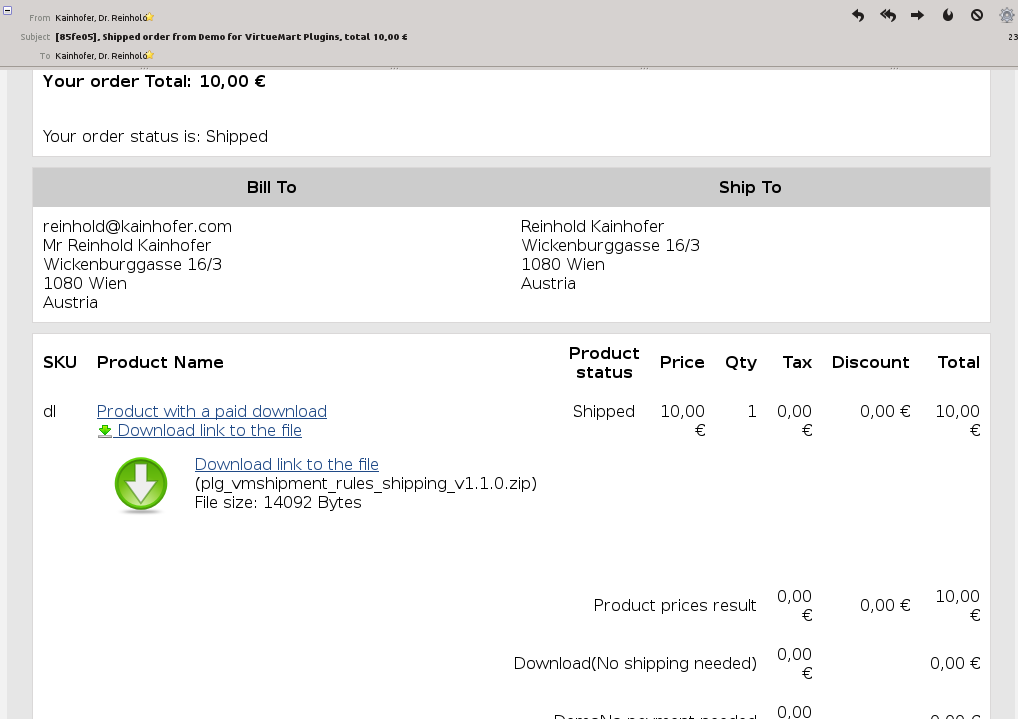Image resolution: width=1018 pixels, height=719 pixels.
Task: Click the star next to From sender
Action: (x=150, y=17)
